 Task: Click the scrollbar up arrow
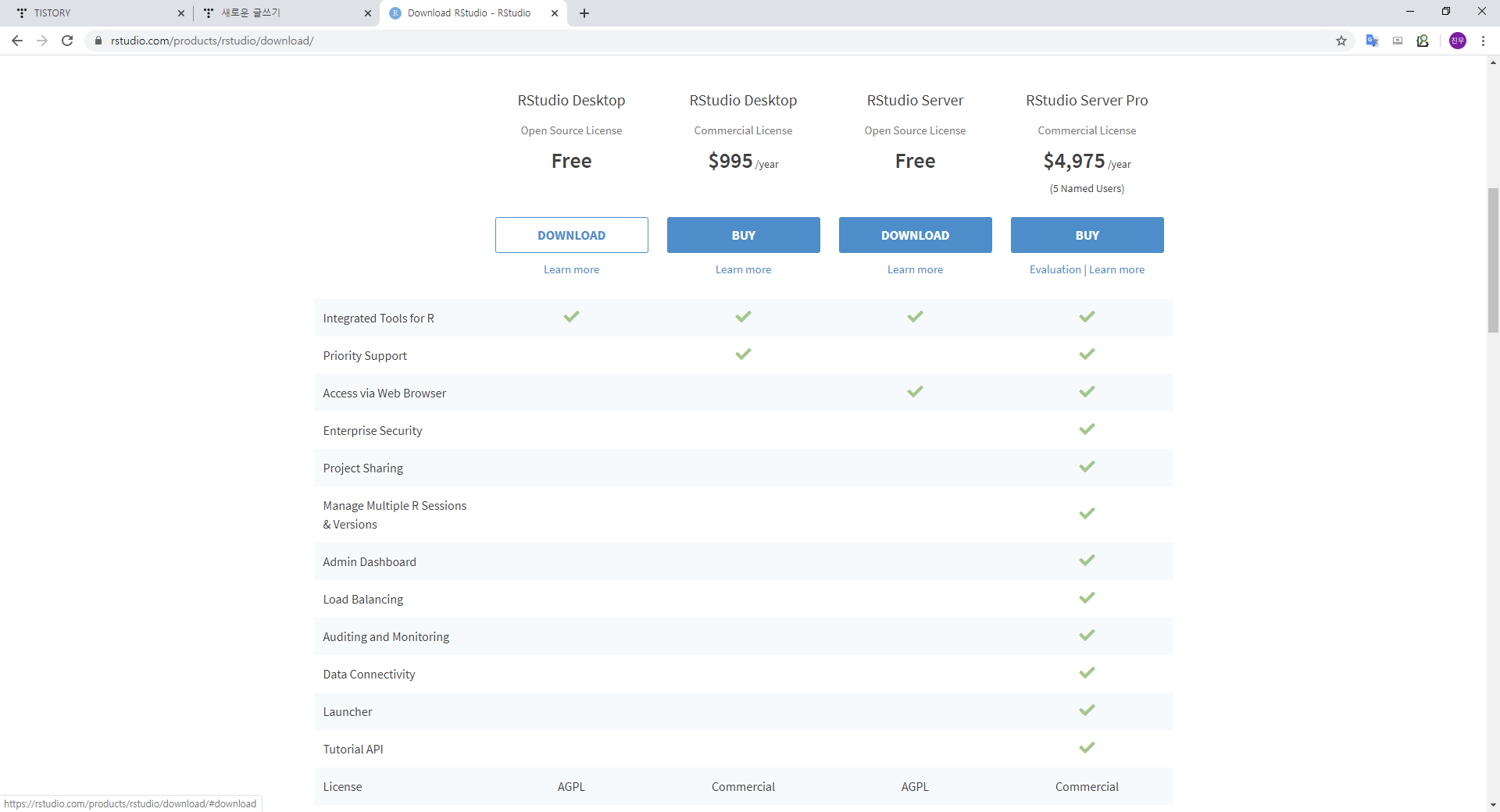tap(1493, 62)
